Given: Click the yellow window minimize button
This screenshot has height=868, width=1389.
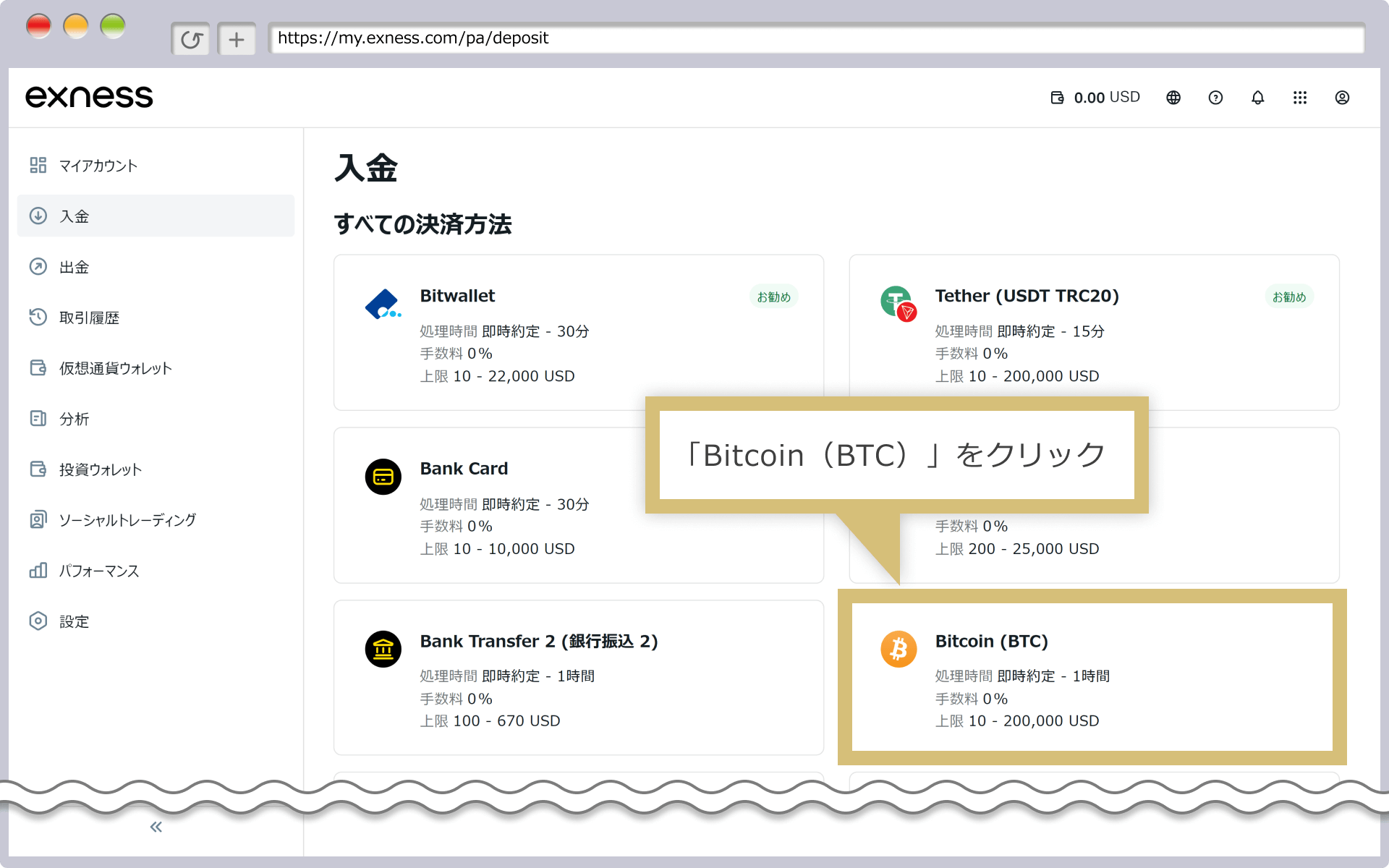Looking at the screenshot, I should pyautogui.click(x=76, y=26).
